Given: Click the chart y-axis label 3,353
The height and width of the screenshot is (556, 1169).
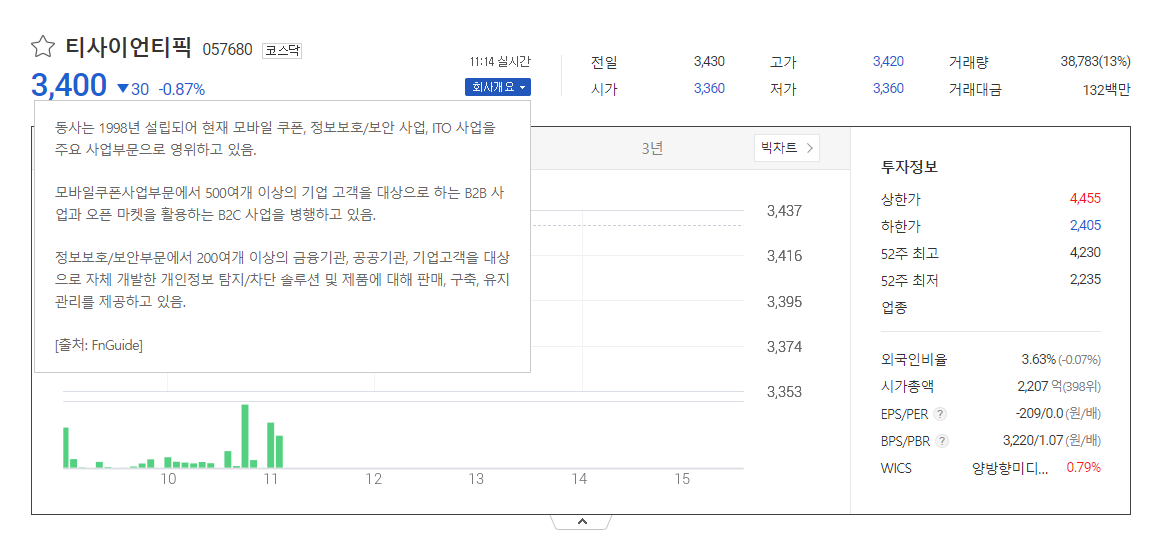Looking at the screenshot, I should click(784, 393).
